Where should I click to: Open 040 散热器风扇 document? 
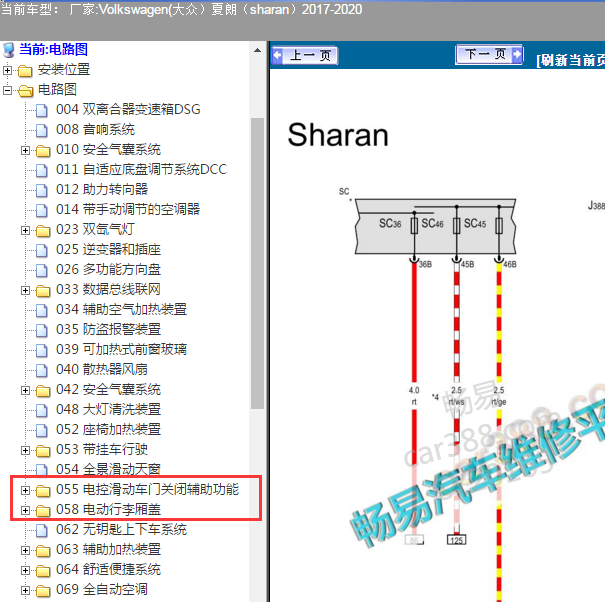click(x=102, y=370)
